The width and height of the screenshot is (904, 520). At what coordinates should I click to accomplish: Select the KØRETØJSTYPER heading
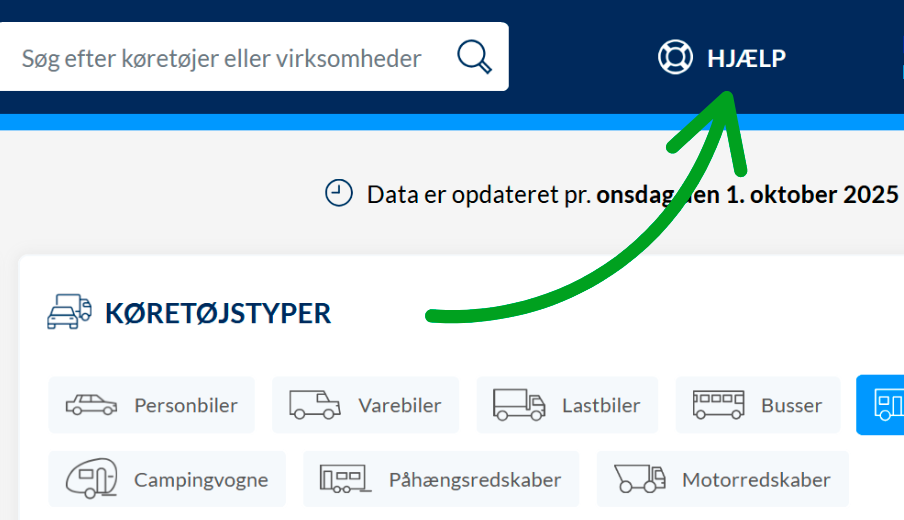coord(217,313)
